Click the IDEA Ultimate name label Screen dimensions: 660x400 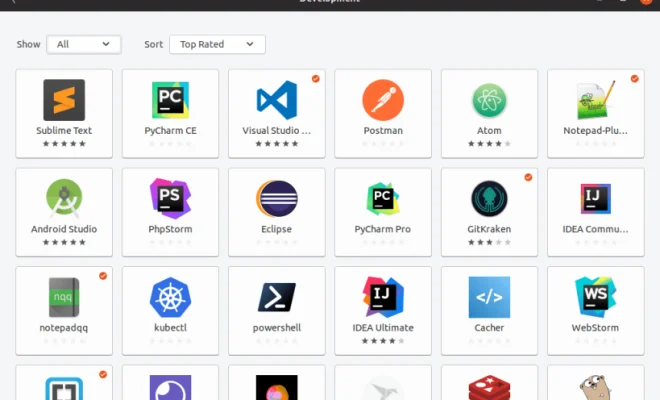tap(383, 328)
